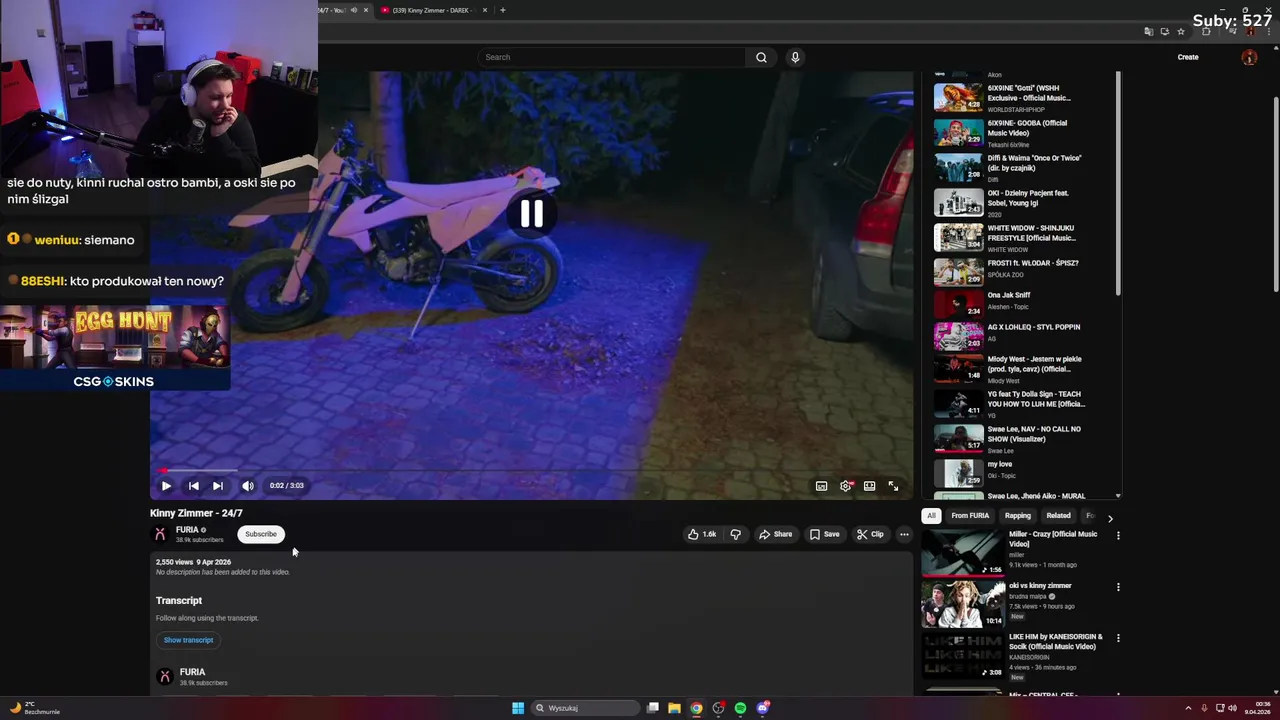This screenshot has width=1280, height=720.
Task: Select the 'Rapping' chip
Action: pyautogui.click(x=1018, y=516)
